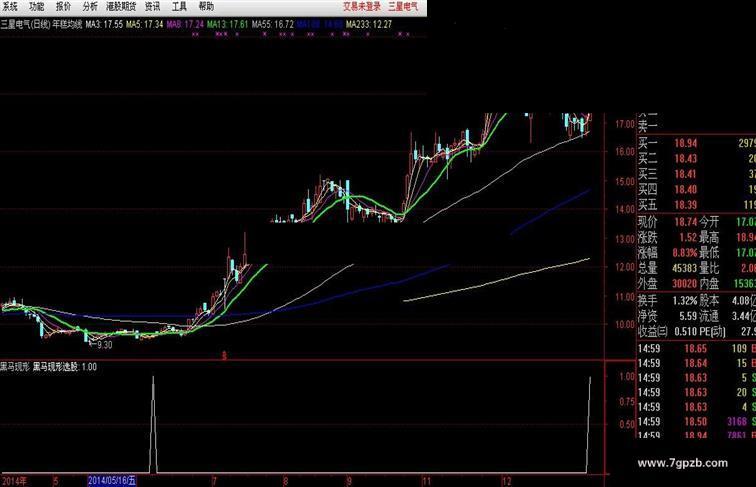Open the 港股期货 menu
Image resolution: width=756 pixels, height=487 pixels.
point(121,6)
